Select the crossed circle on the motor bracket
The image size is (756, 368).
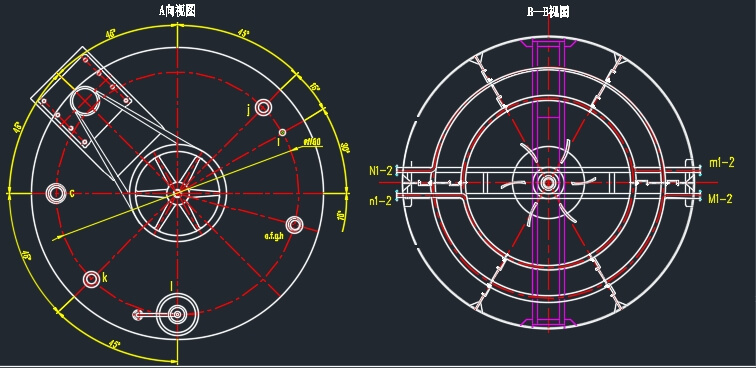tap(85, 101)
